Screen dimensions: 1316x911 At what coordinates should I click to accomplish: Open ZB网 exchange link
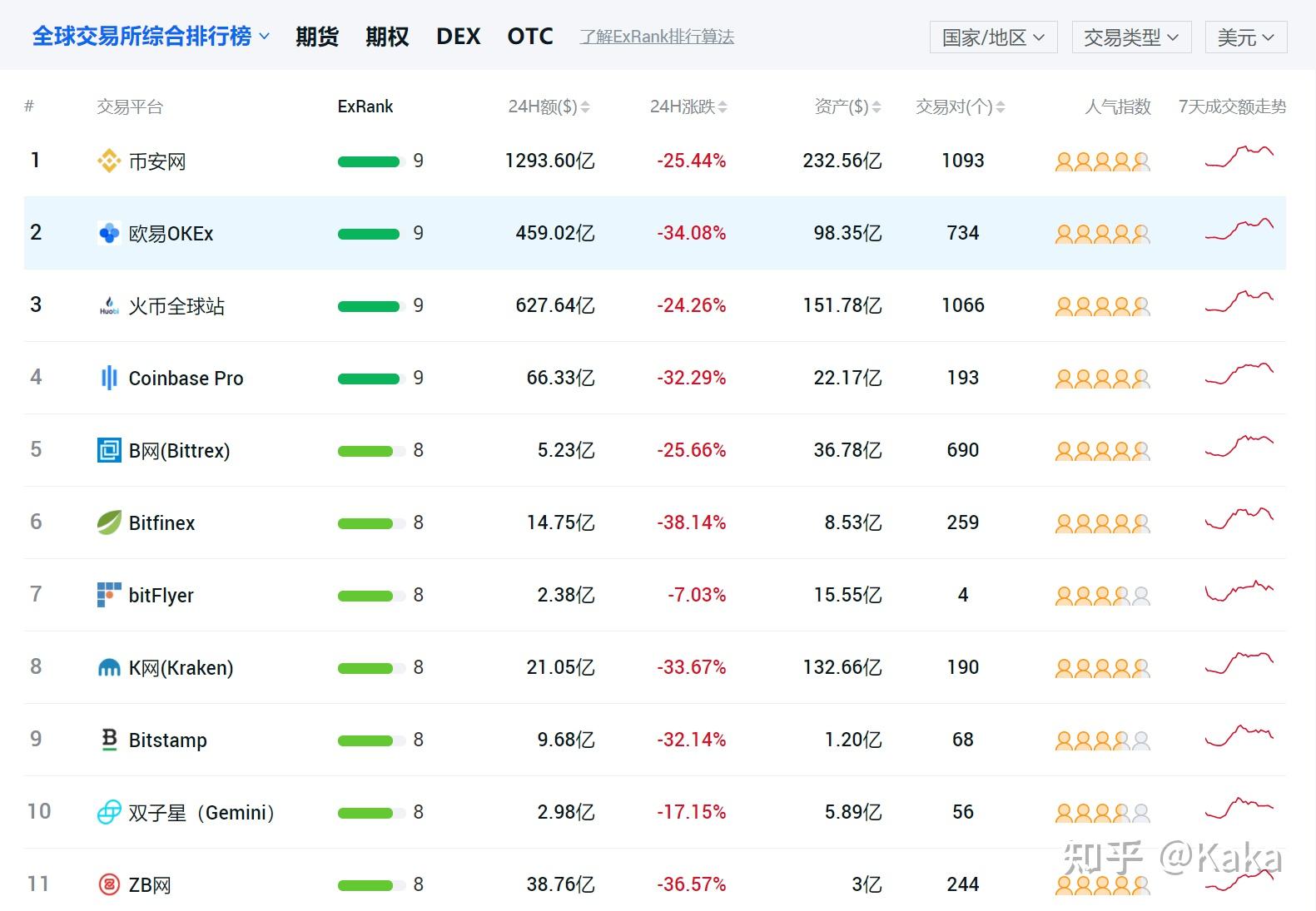pyautogui.click(x=150, y=885)
